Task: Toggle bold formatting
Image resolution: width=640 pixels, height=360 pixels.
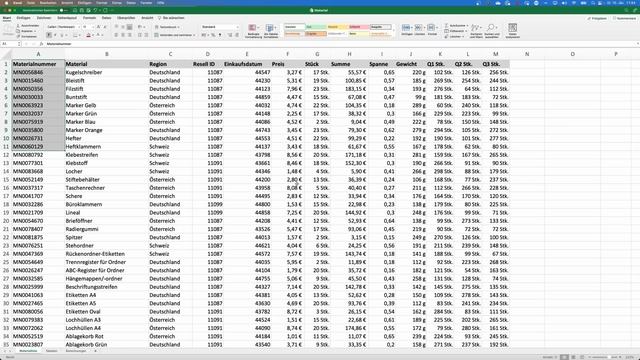Action: 49,35
